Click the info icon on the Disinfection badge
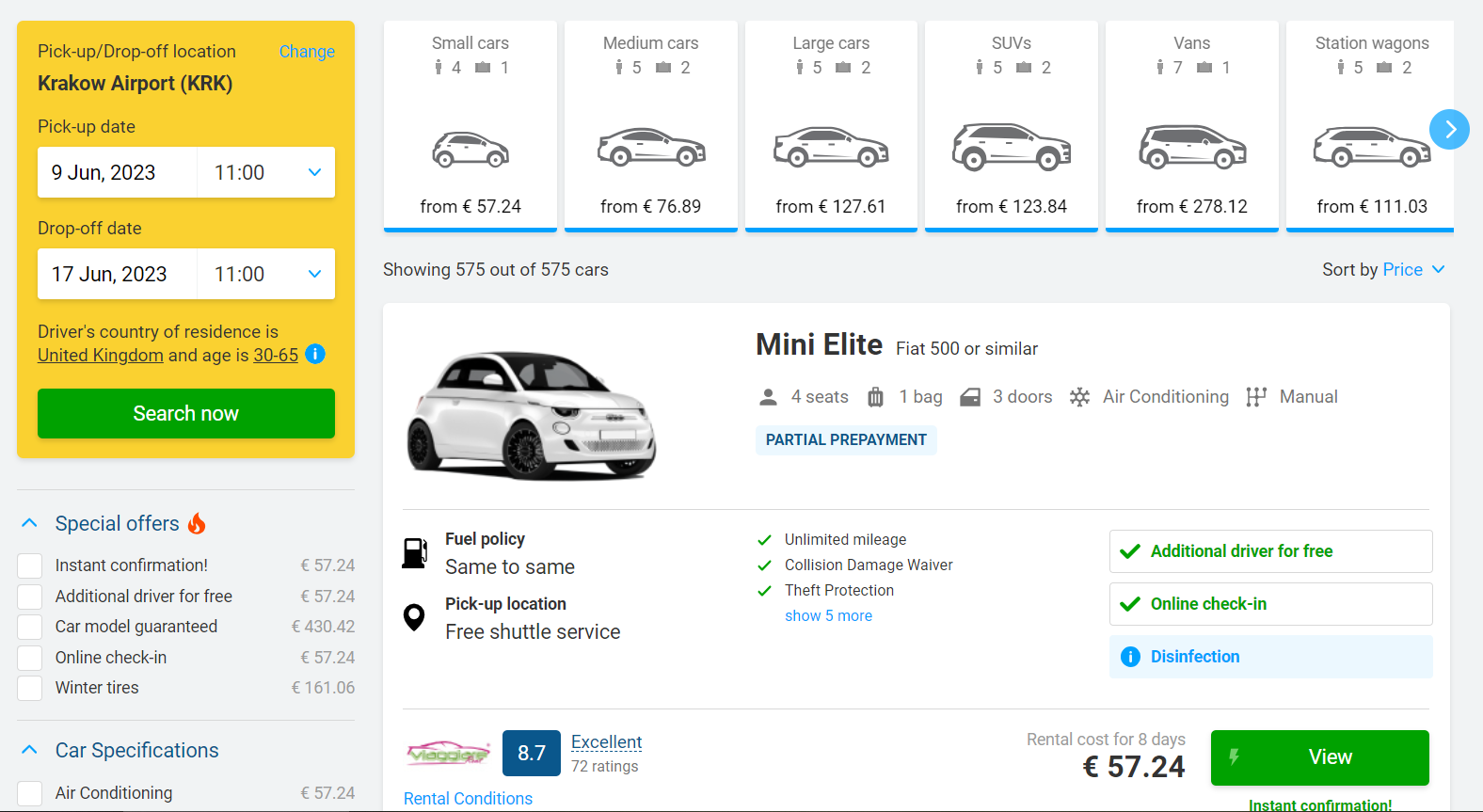Viewport: 1483px width, 812px height. (x=1129, y=657)
